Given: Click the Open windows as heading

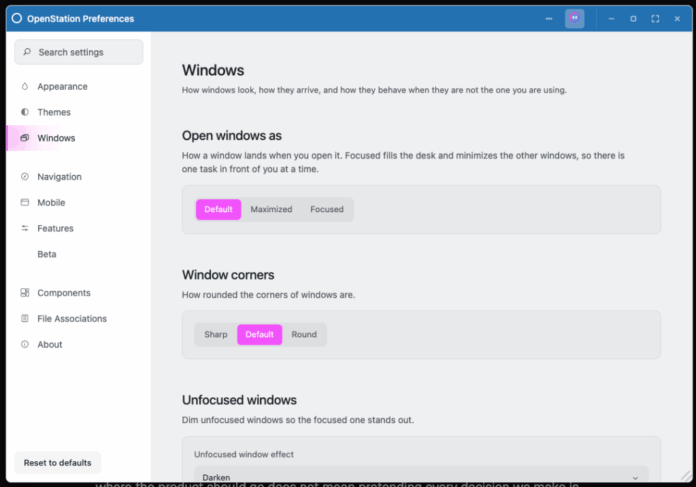Looking at the screenshot, I should (232, 135).
